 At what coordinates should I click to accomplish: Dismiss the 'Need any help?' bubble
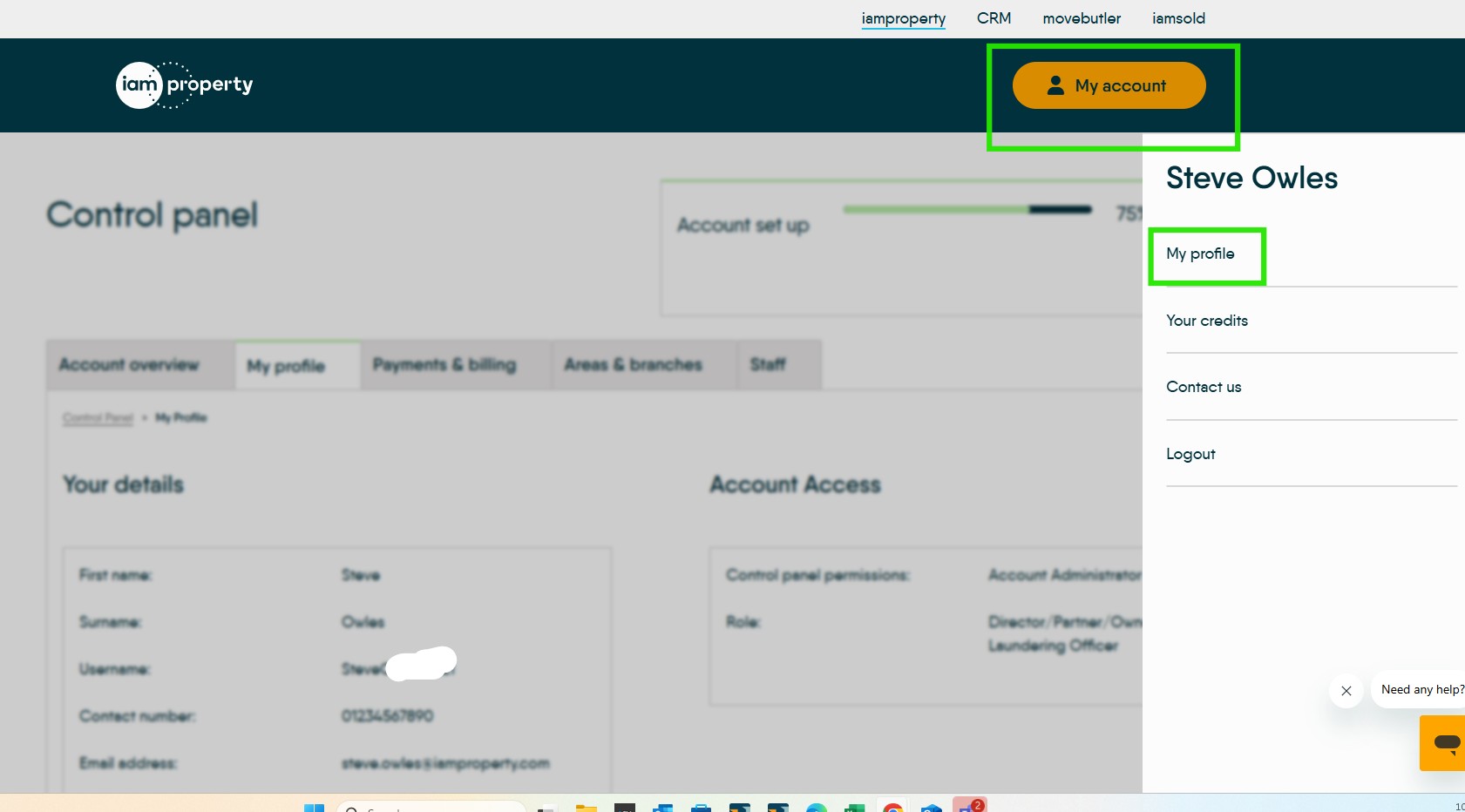coord(1346,690)
